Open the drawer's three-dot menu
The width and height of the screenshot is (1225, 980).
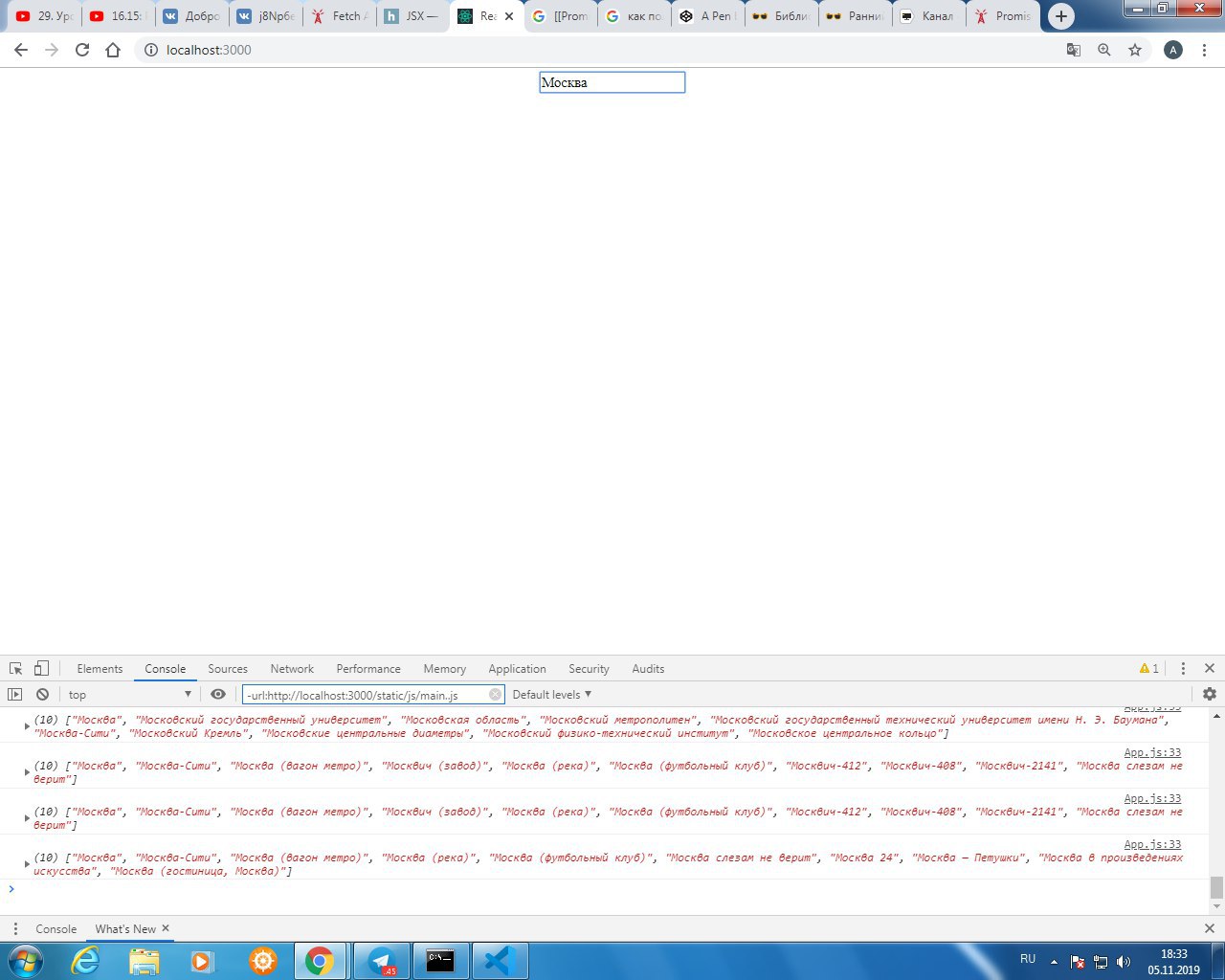[x=15, y=928]
